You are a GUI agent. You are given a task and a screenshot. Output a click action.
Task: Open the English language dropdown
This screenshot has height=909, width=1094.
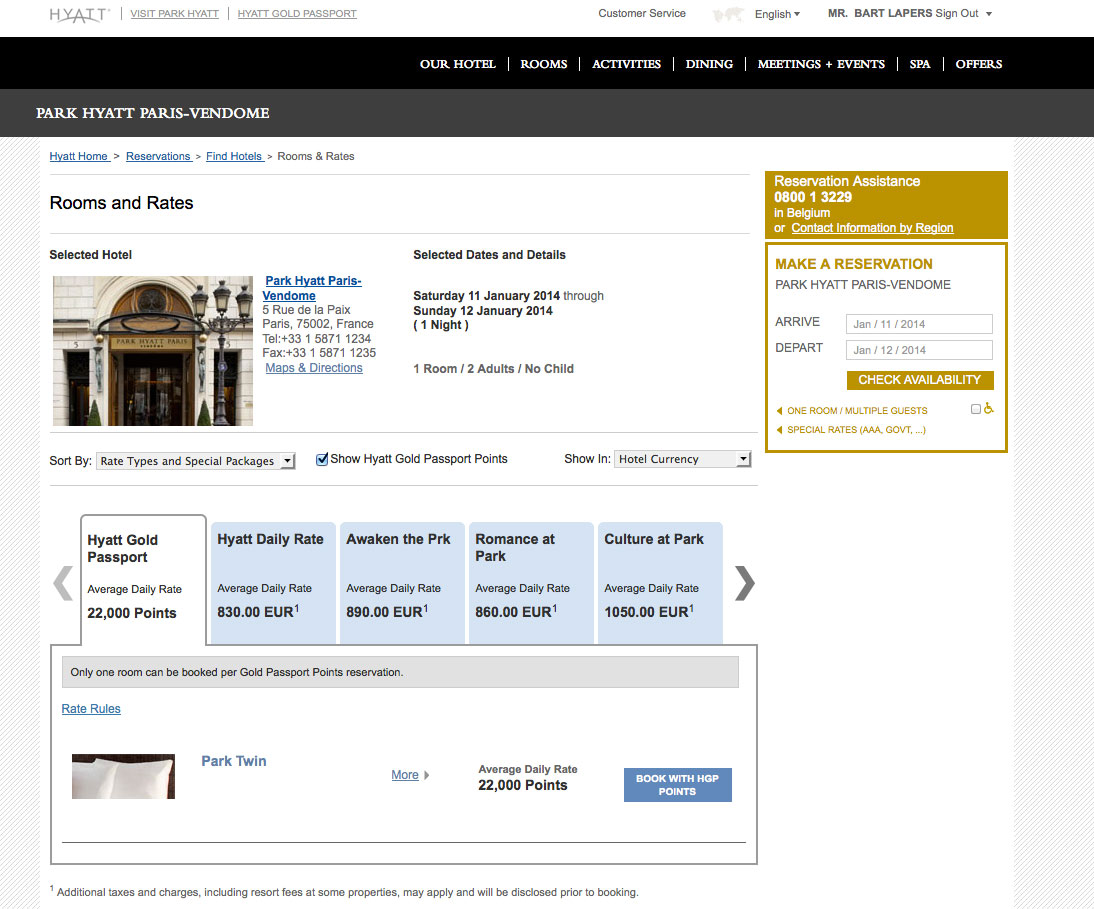[778, 14]
